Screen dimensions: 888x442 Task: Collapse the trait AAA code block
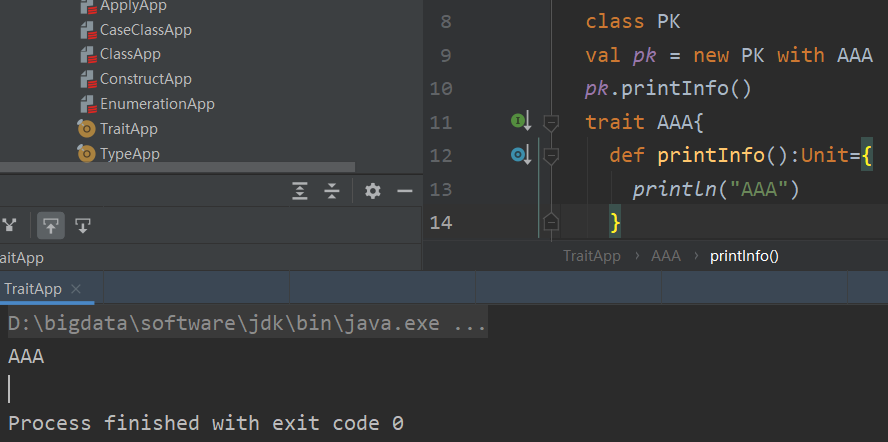coord(551,122)
